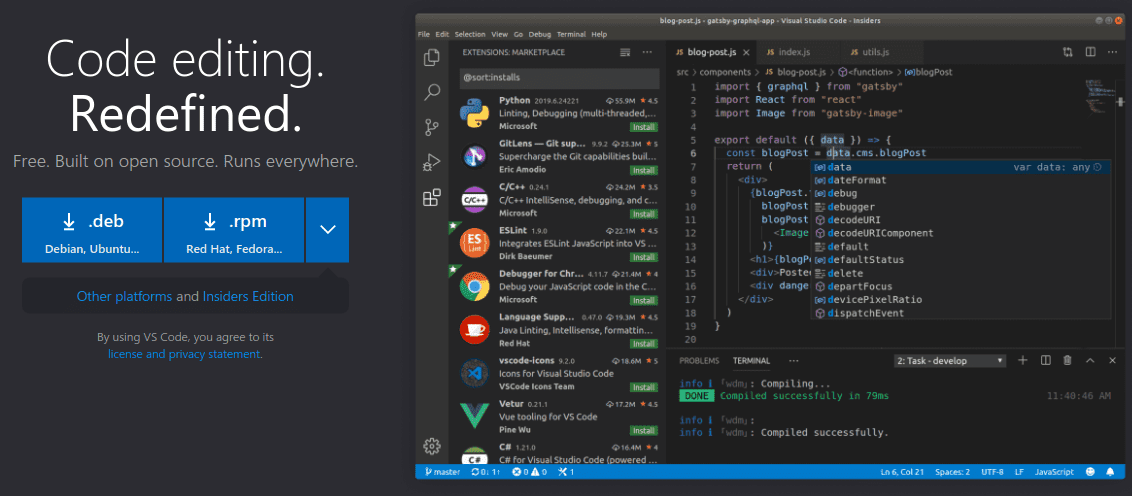The image size is (1132, 496).
Task: Open the Explorer view in the activity bar
Action: (432, 57)
